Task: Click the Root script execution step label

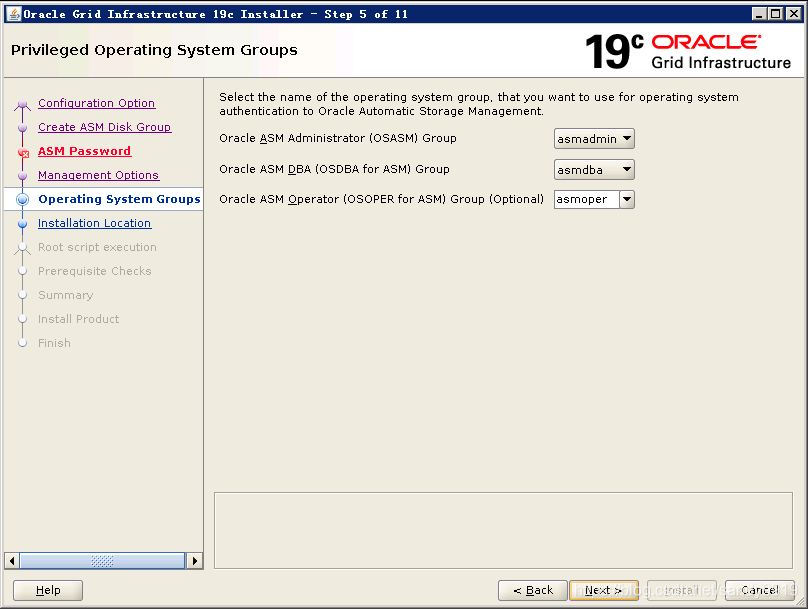Action: (97, 247)
